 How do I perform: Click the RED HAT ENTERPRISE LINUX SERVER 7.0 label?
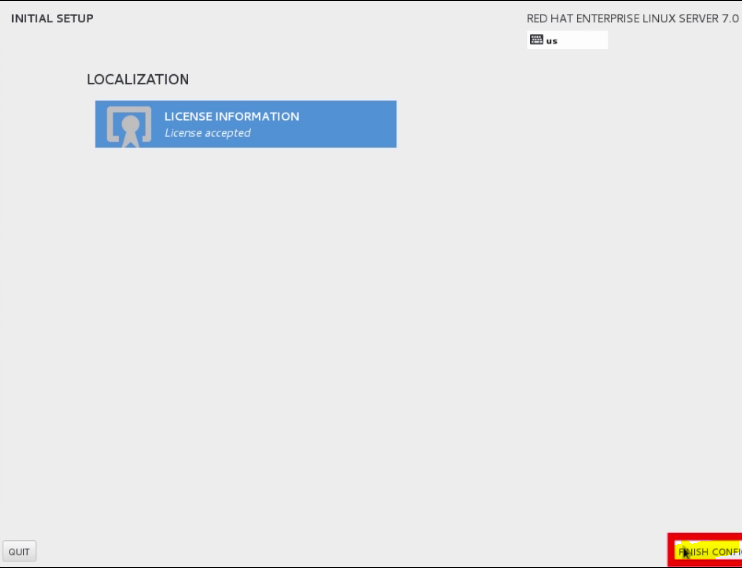tap(633, 18)
